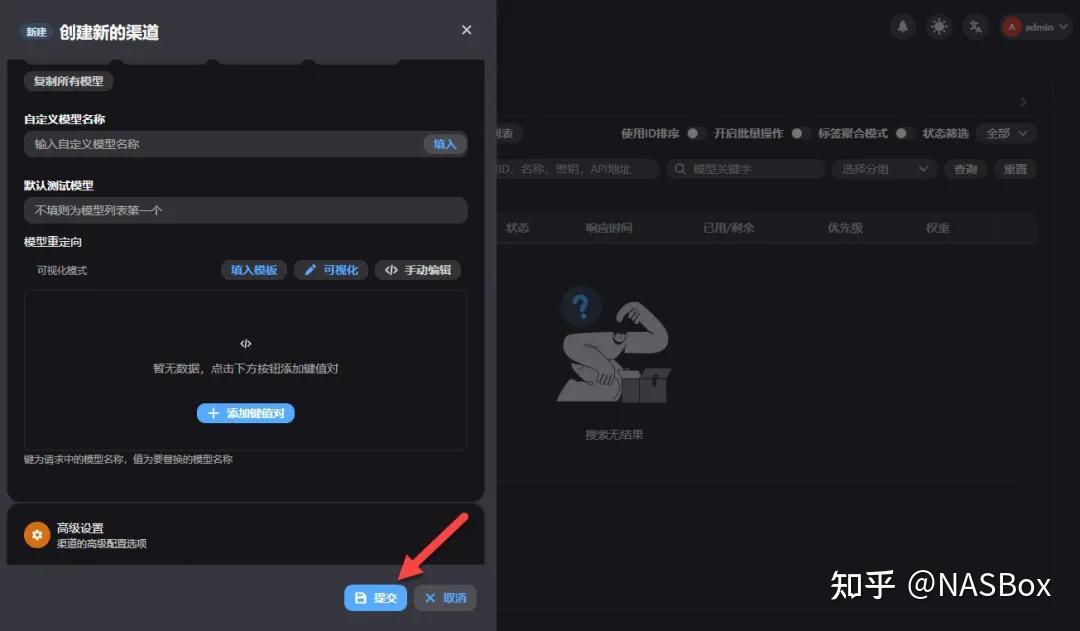Open the admin user dropdown
The width and height of the screenshot is (1080, 631).
pos(1035,28)
